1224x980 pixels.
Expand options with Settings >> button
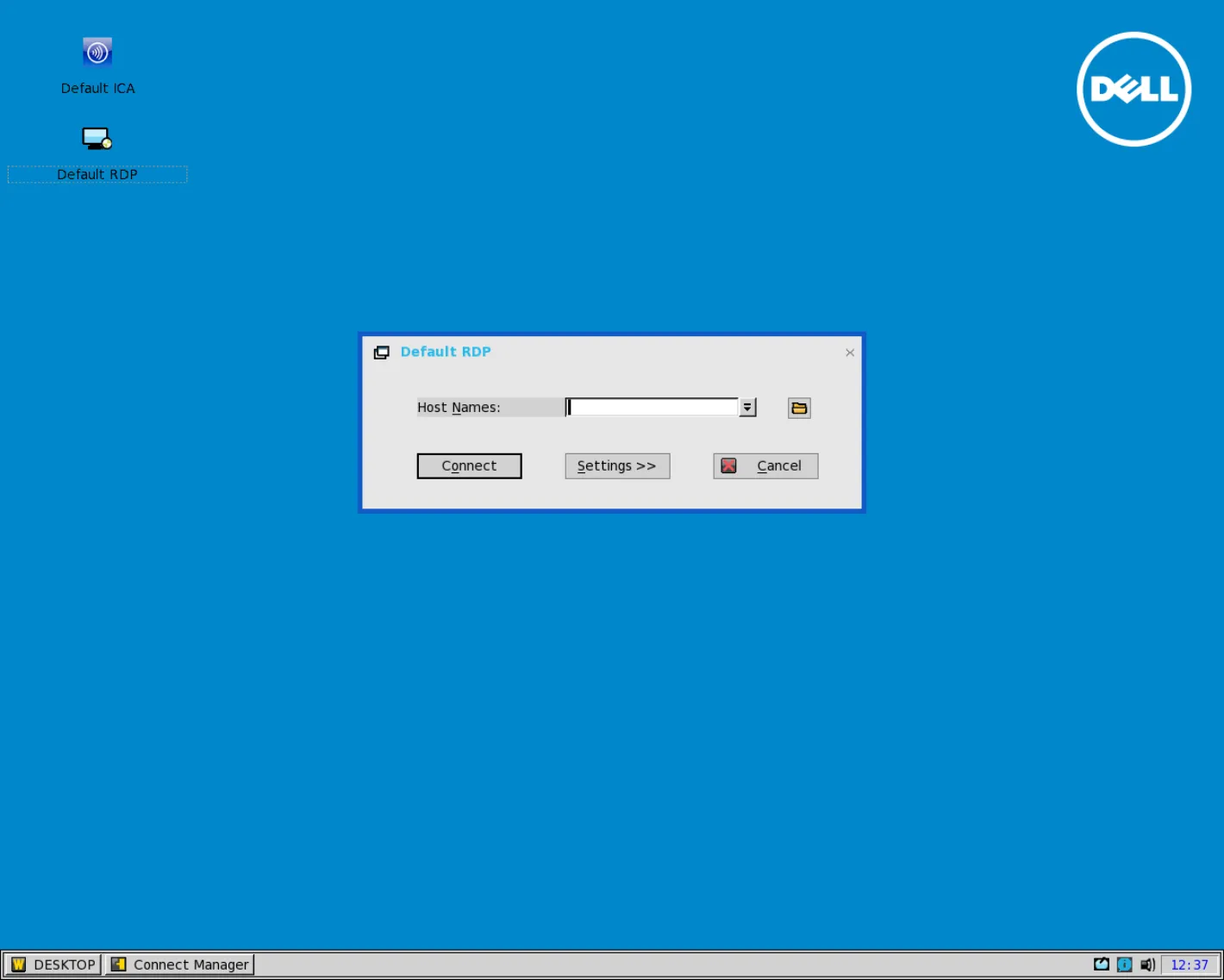pos(617,466)
